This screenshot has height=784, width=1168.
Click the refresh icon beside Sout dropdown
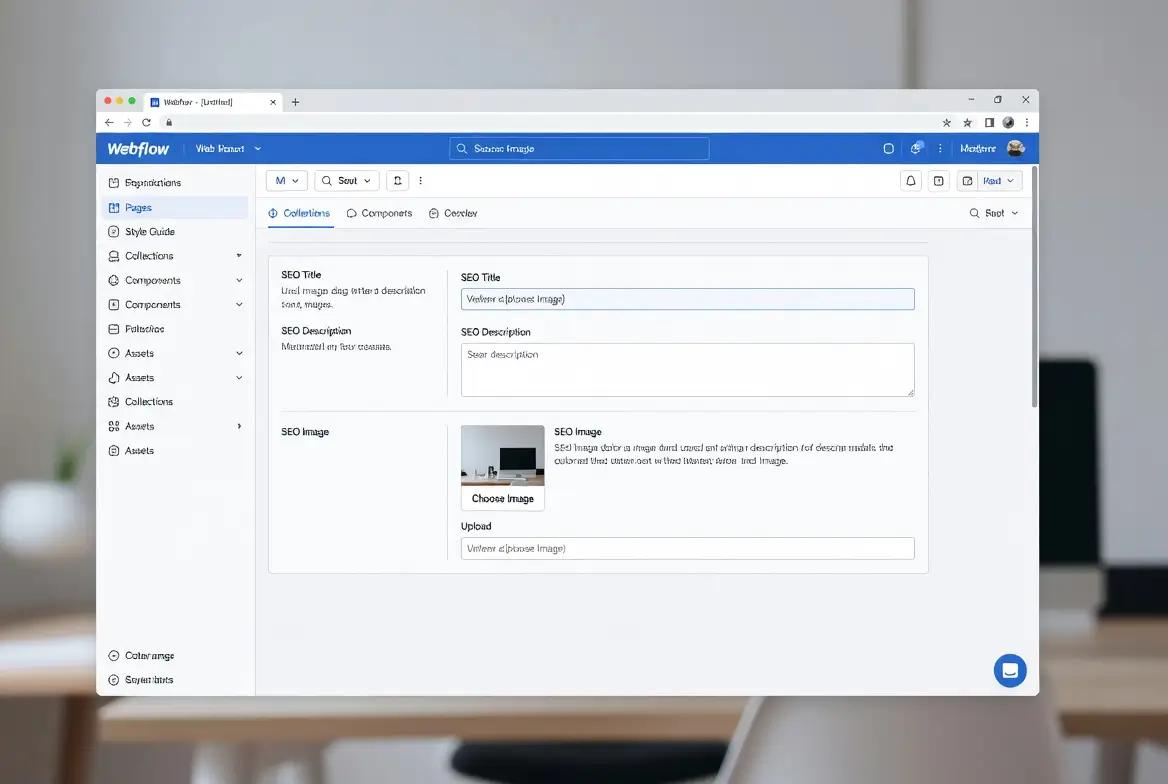point(398,180)
